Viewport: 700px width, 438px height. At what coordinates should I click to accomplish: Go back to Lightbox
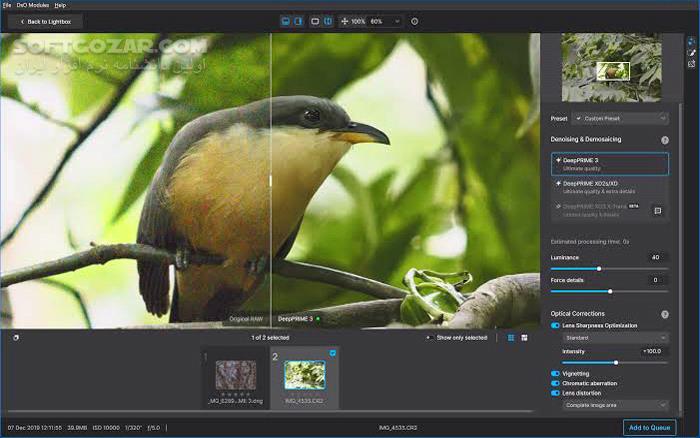tap(45, 21)
